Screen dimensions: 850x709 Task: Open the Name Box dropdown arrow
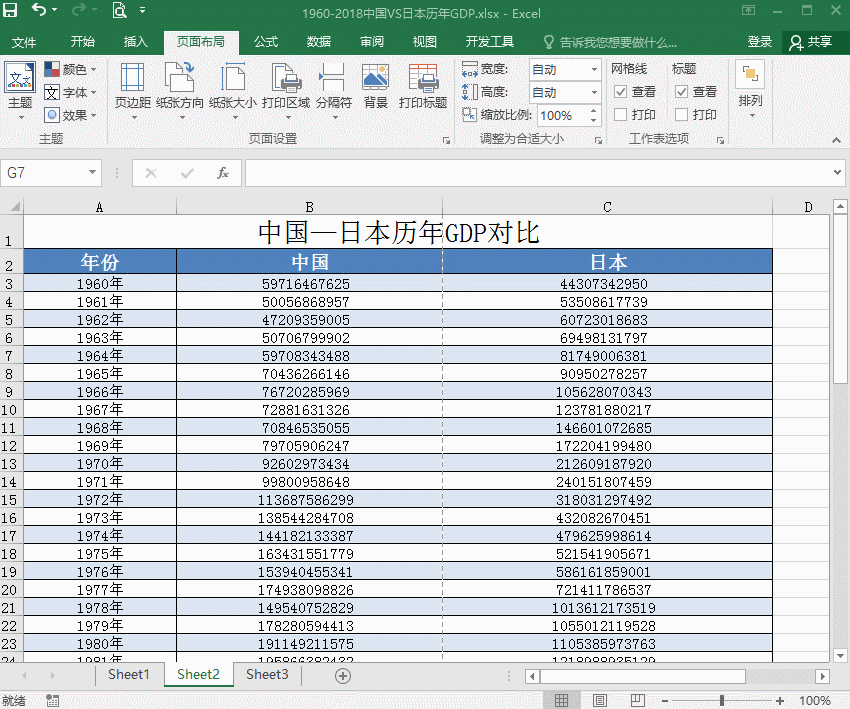tap(92, 172)
